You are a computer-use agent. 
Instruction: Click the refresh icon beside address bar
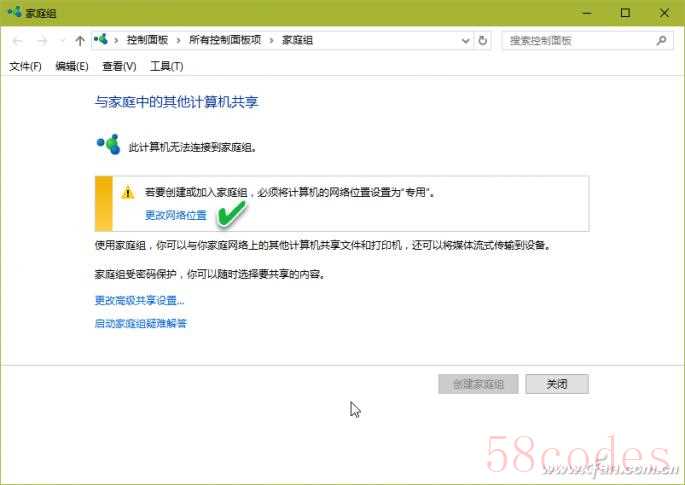coord(482,41)
